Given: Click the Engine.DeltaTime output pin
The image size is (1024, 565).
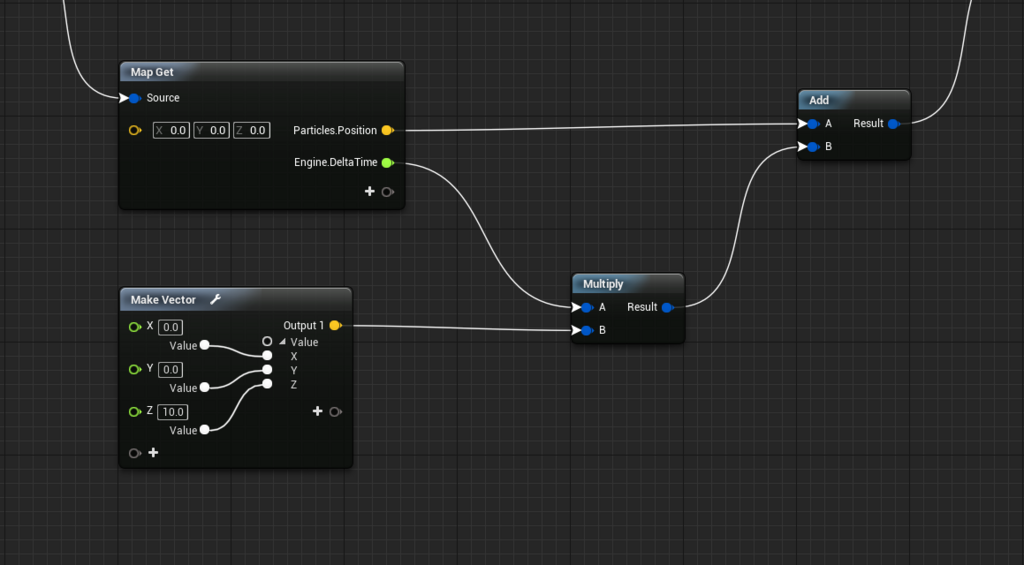Looking at the screenshot, I should 387,163.
